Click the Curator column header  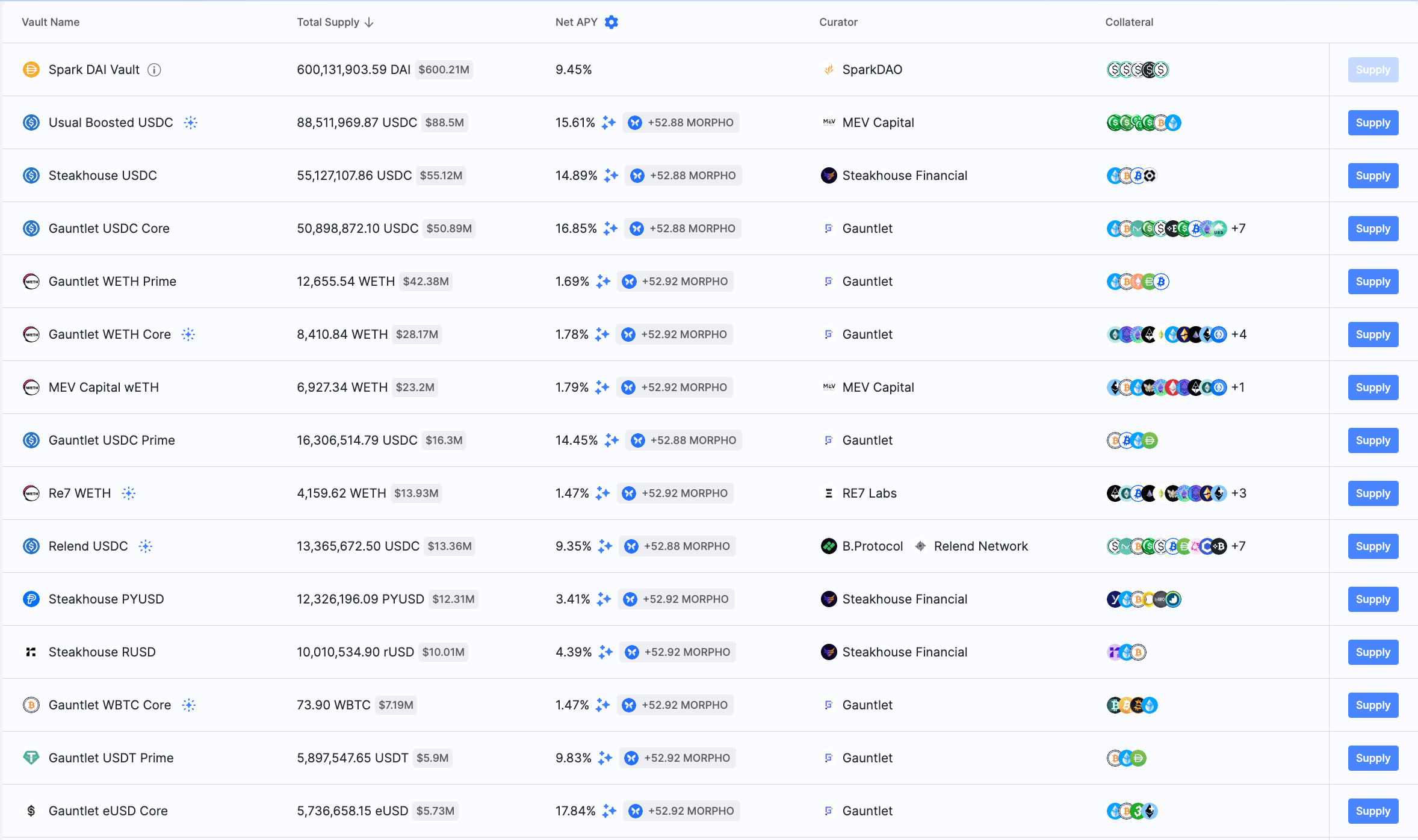pos(838,22)
